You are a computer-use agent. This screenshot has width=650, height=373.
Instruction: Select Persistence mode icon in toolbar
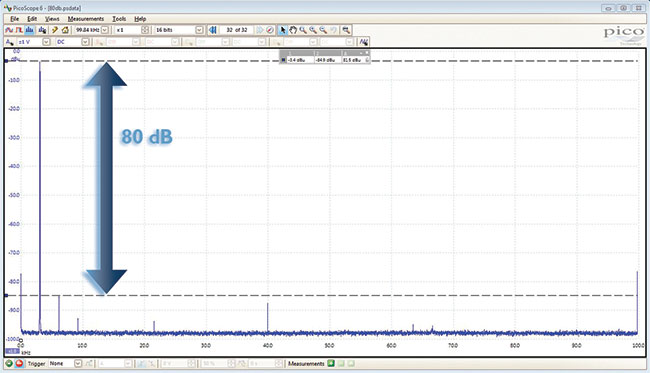(19, 30)
